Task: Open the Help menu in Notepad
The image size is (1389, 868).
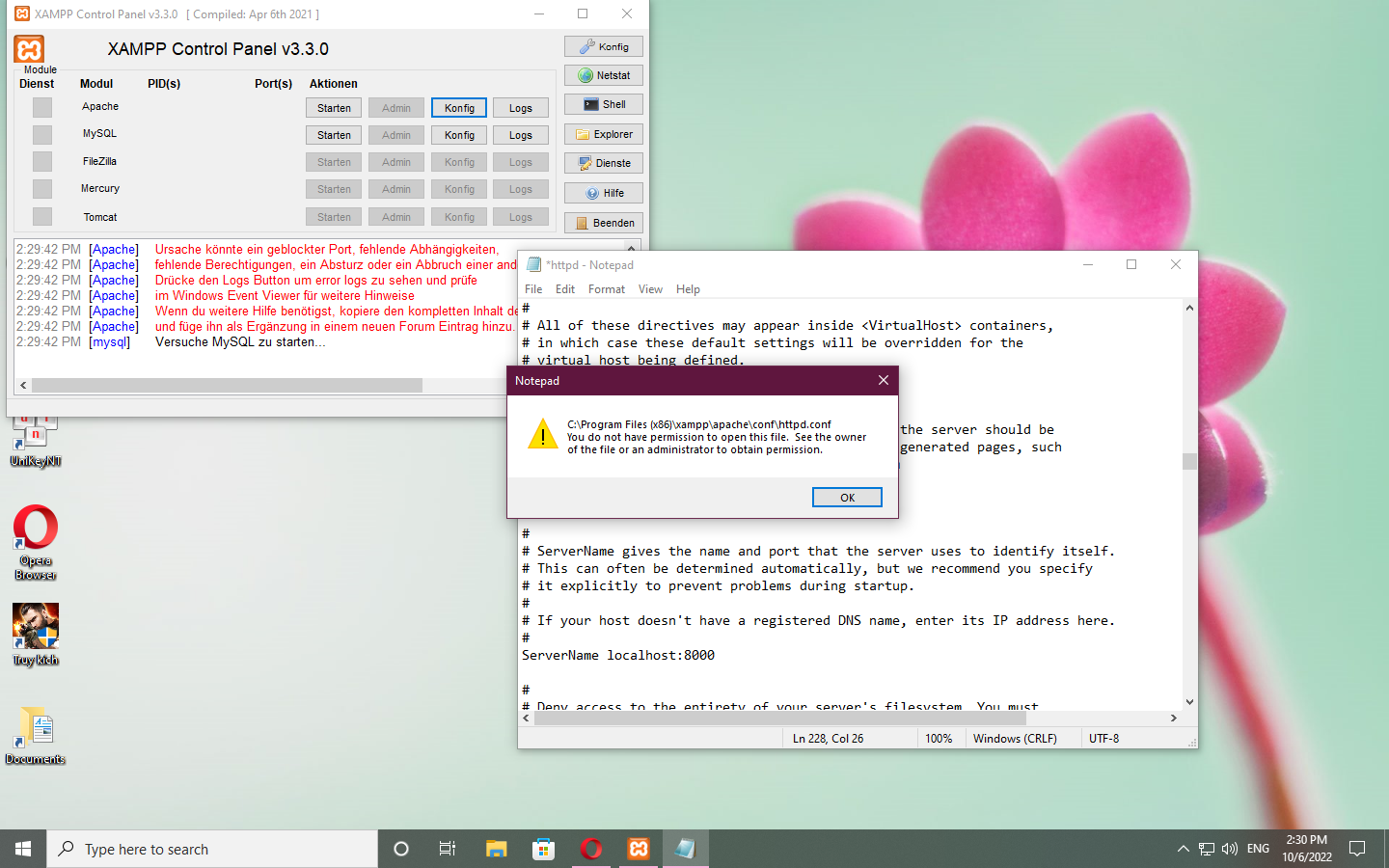Action: 688,289
